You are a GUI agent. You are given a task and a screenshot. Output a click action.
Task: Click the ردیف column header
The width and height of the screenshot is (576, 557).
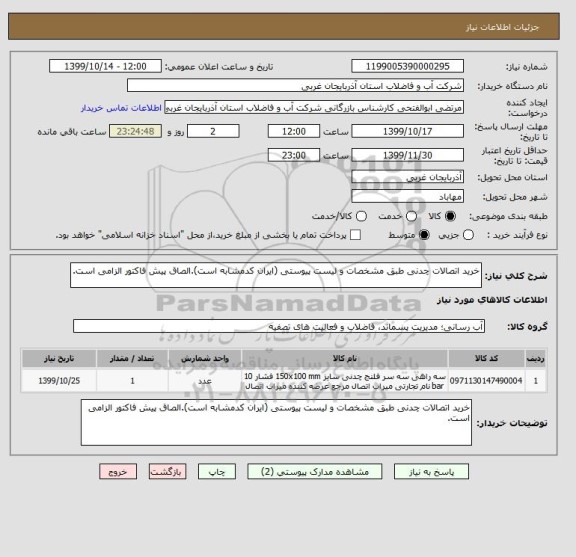click(536, 359)
